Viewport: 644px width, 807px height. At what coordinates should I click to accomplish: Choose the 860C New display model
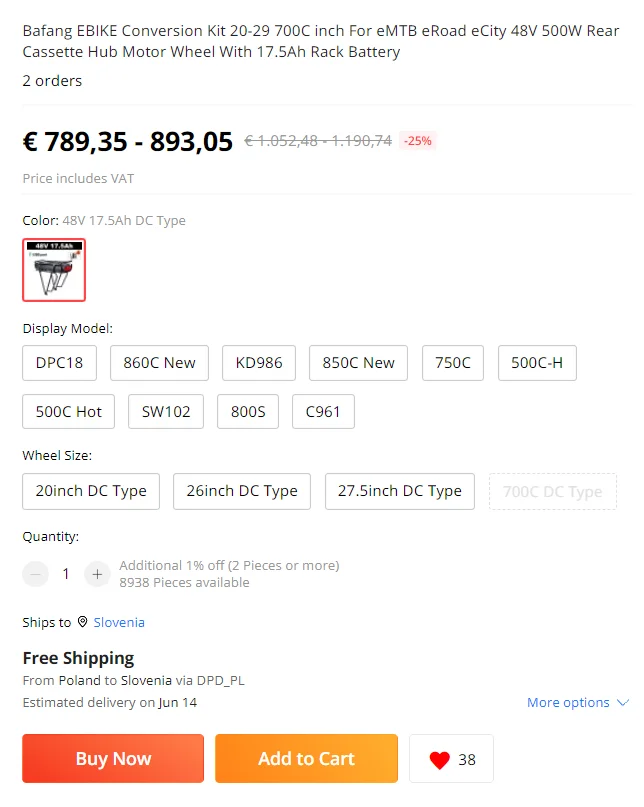click(x=159, y=363)
